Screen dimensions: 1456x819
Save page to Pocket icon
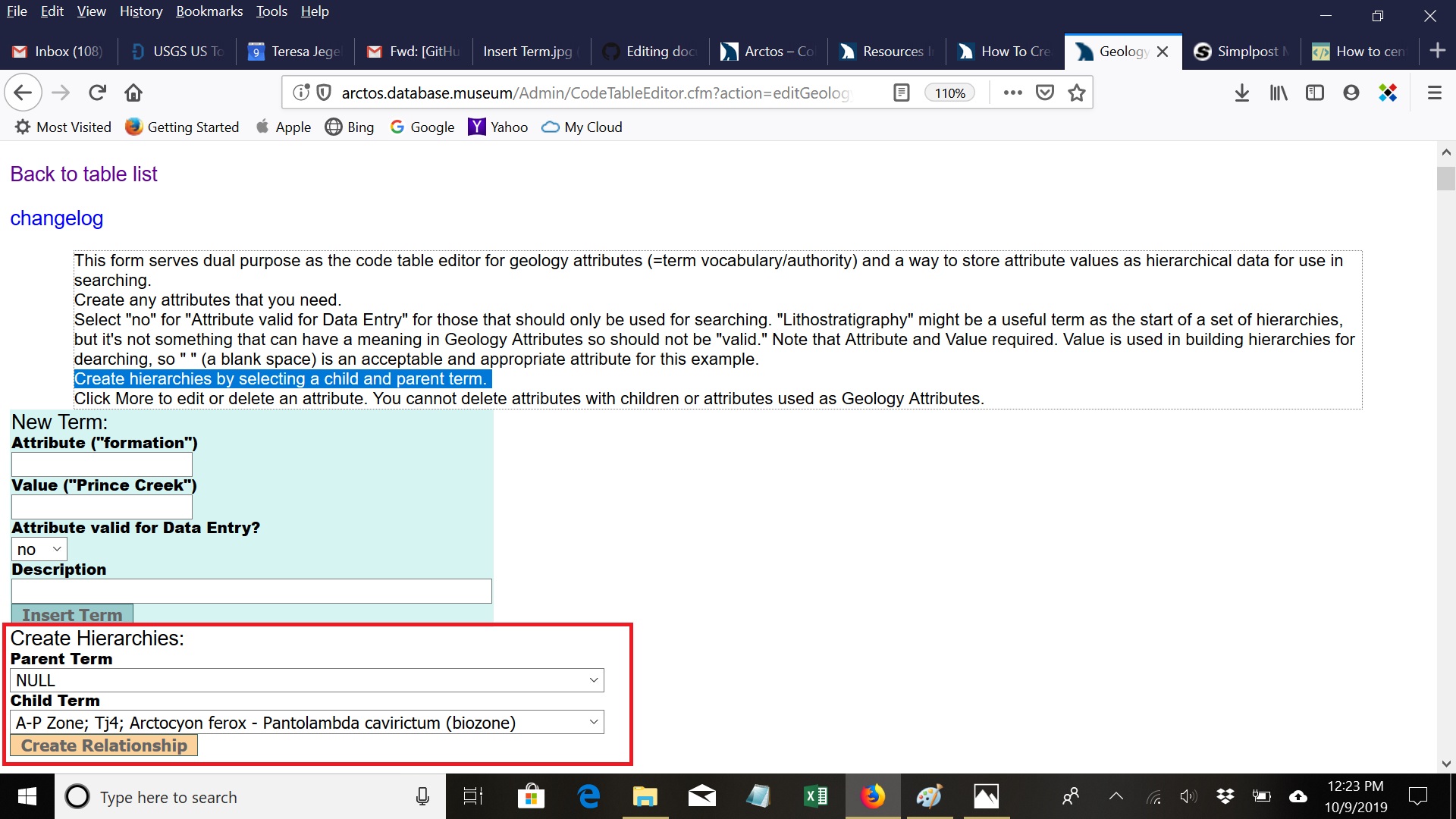click(x=1045, y=93)
